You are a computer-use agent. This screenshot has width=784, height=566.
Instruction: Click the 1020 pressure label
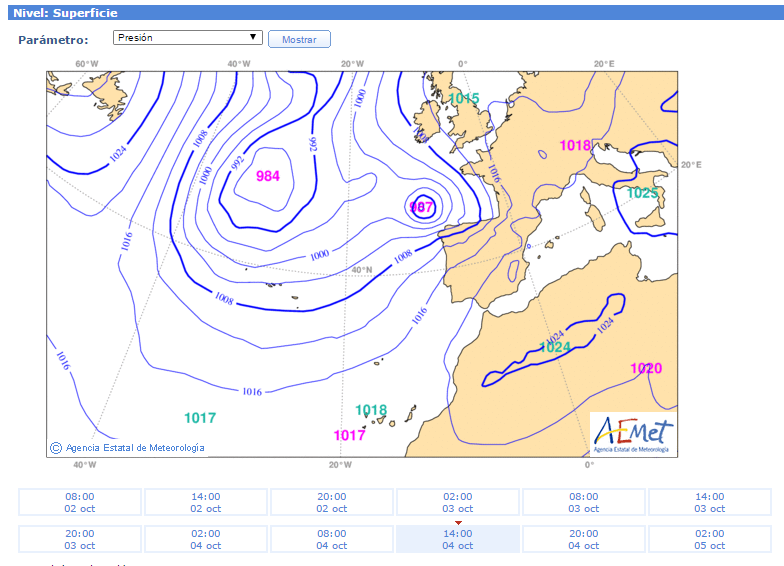click(x=646, y=368)
